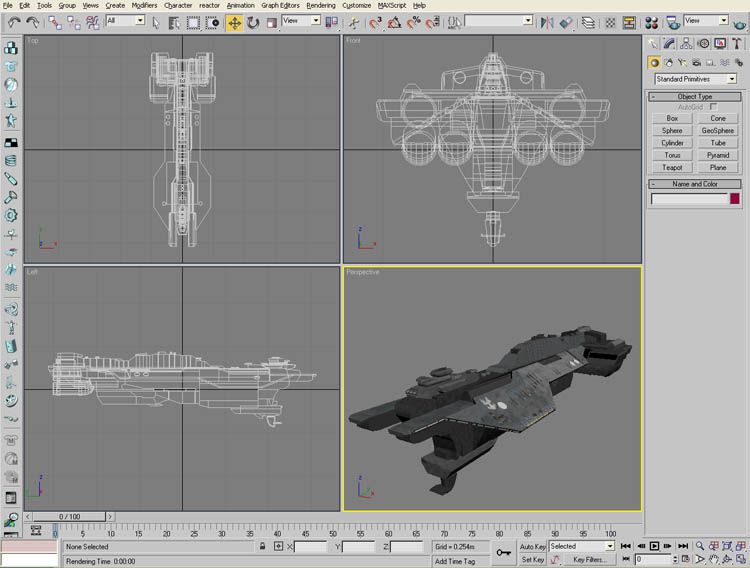Open the Modifiers menu
Image resolution: width=750 pixels, height=568 pixels.
(x=144, y=5)
